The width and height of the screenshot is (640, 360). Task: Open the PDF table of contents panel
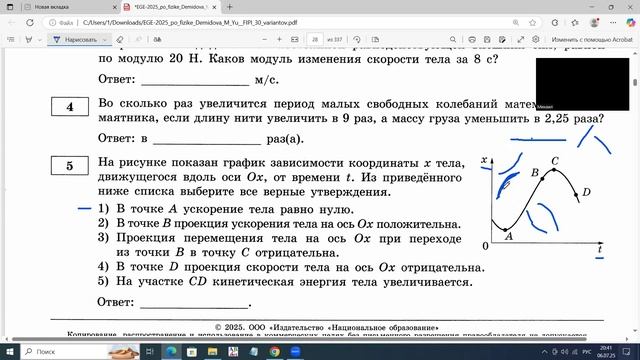point(11,40)
